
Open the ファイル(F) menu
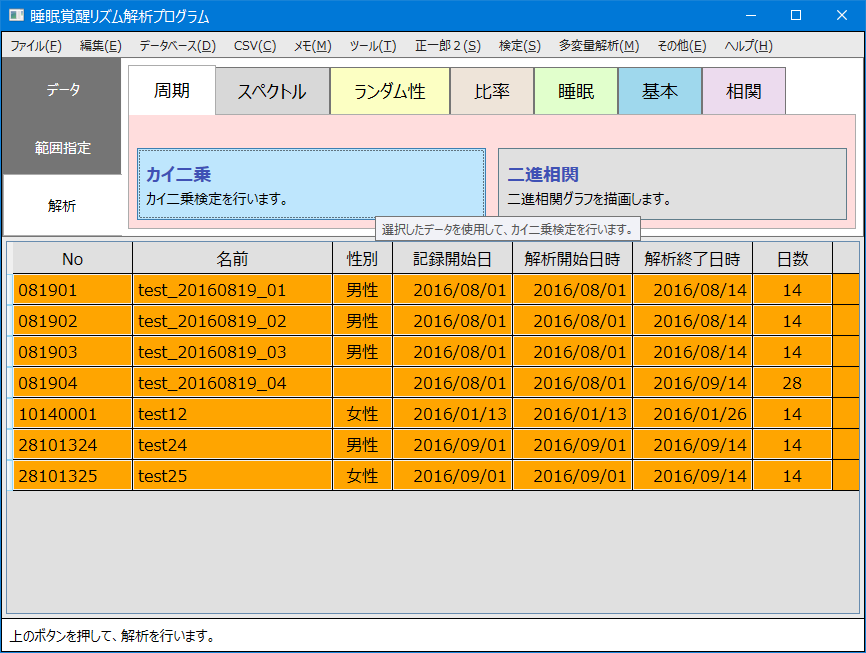click(x=36, y=46)
